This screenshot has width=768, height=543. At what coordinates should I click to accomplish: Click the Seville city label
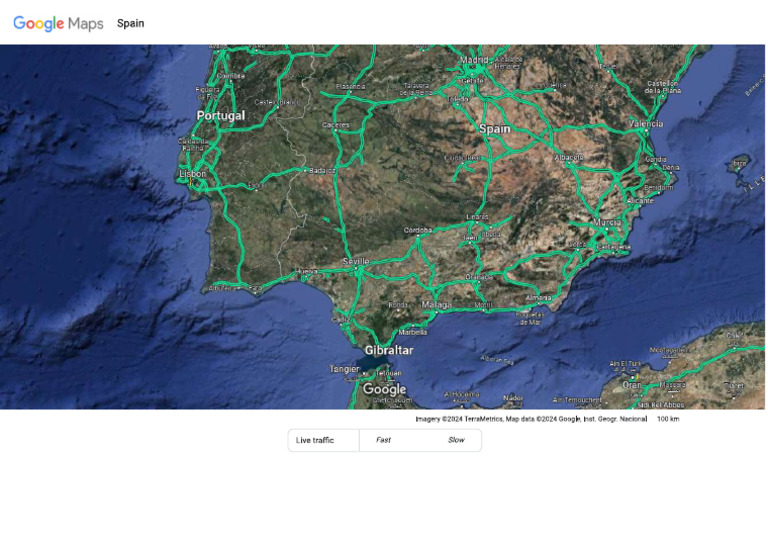tap(356, 261)
